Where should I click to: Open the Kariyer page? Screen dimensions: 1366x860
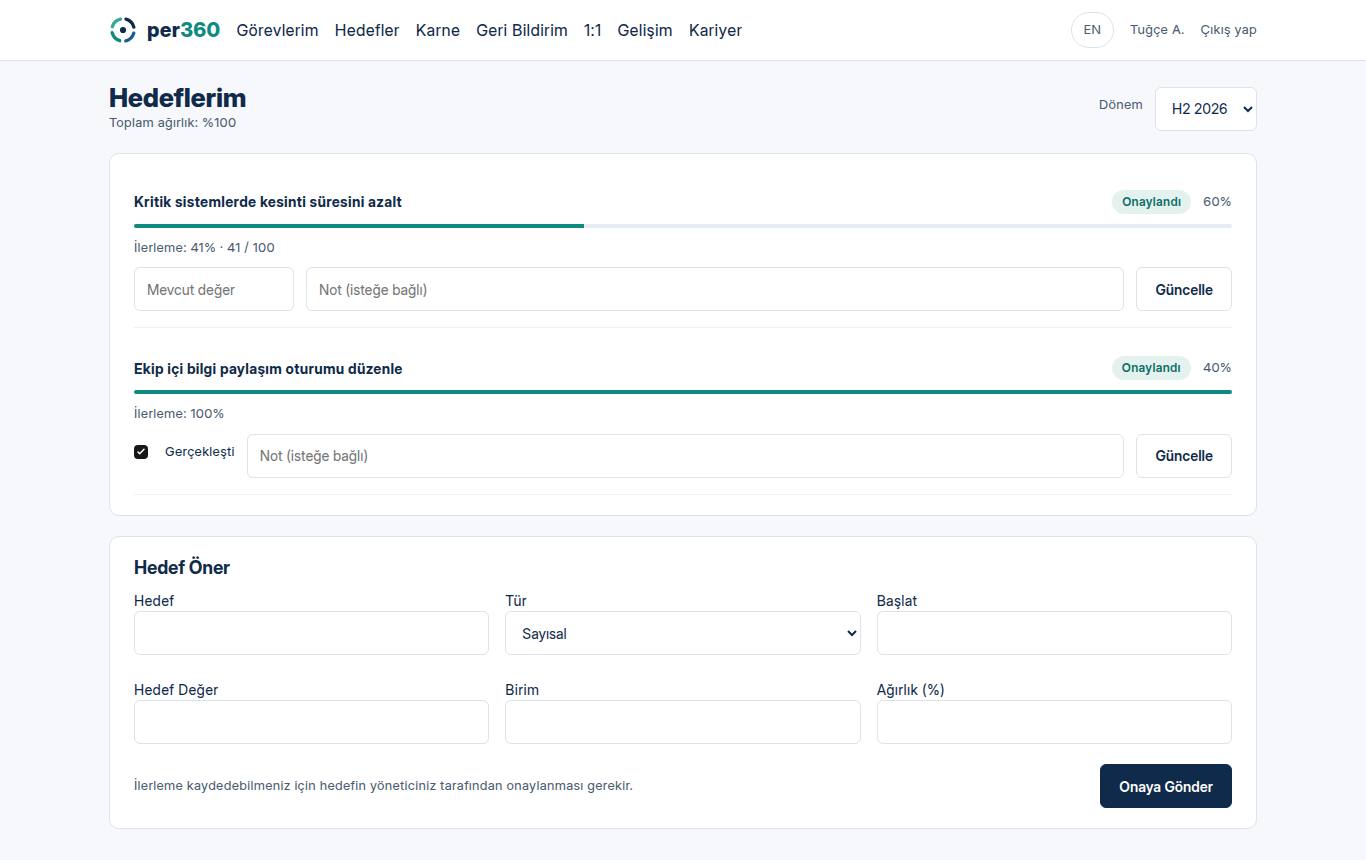[x=715, y=30]
